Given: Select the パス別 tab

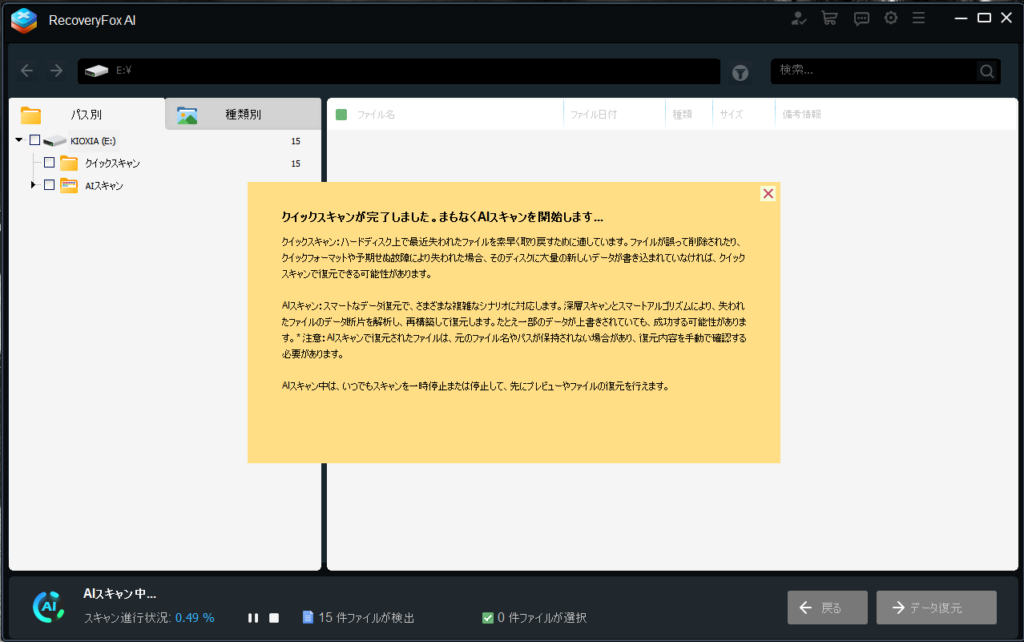Looking at the screenshot, I should pos(86,115).
